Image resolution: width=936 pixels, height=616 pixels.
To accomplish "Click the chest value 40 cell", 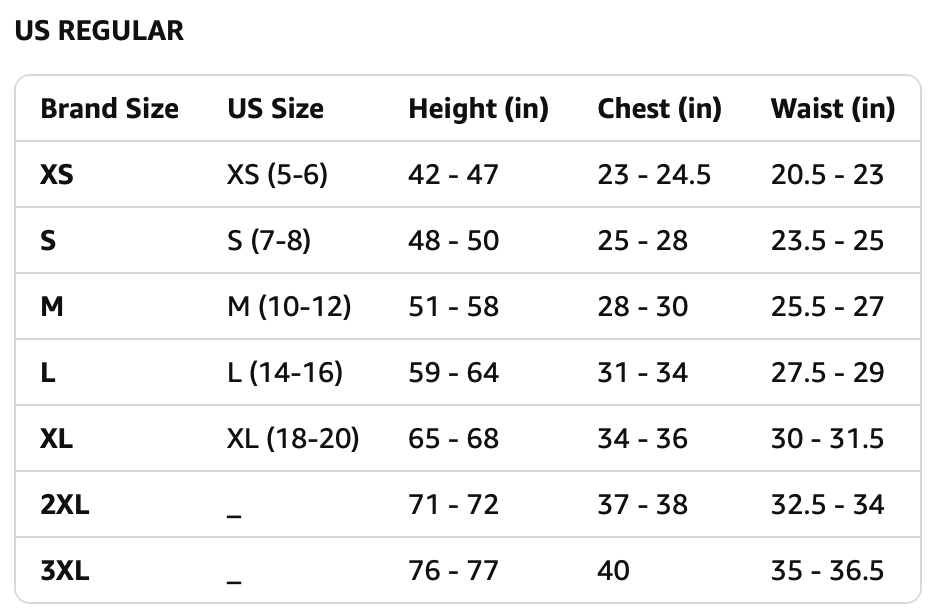I will [x=614, y=571].
